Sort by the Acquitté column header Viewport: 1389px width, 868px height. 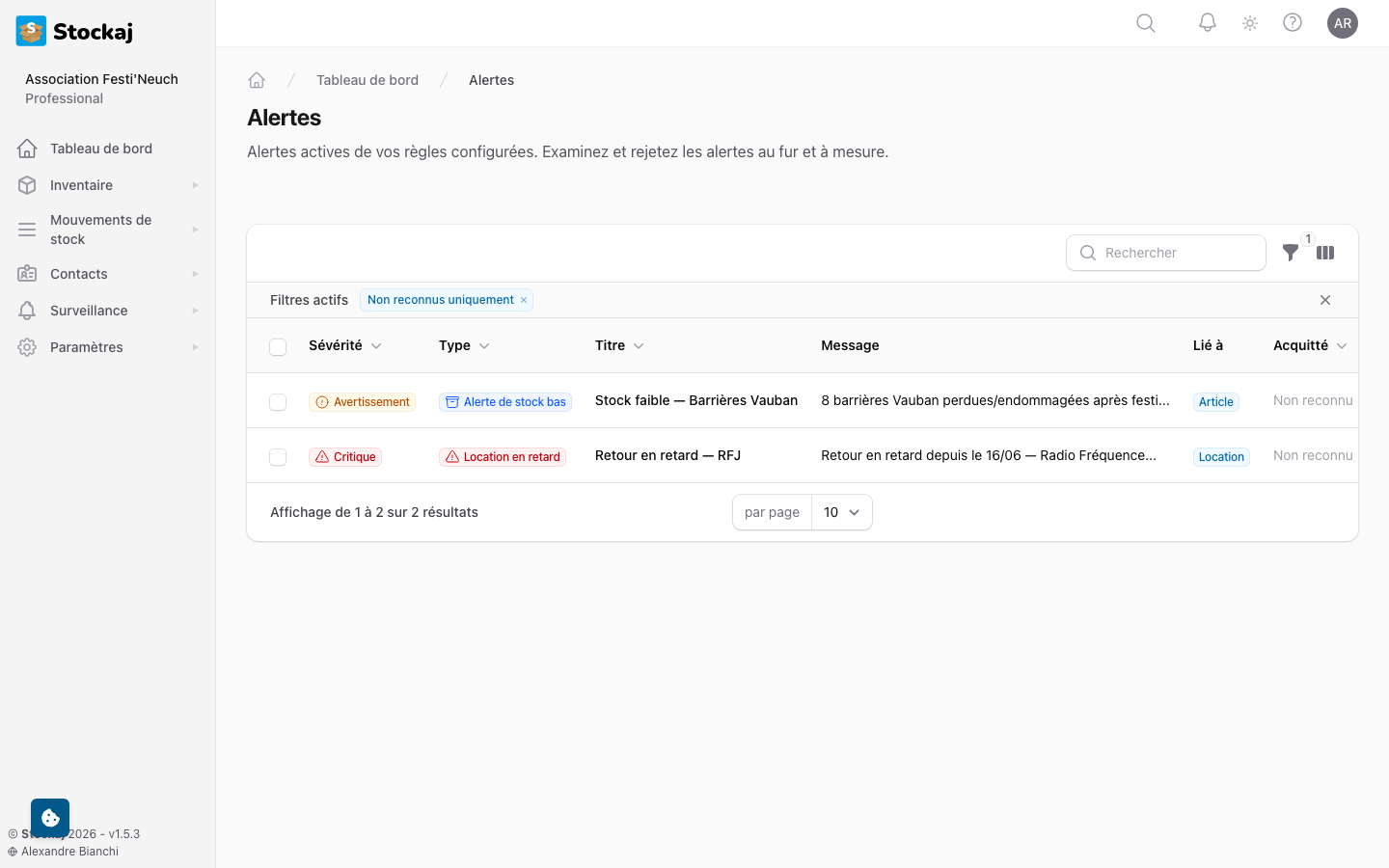pos(1310,345)
